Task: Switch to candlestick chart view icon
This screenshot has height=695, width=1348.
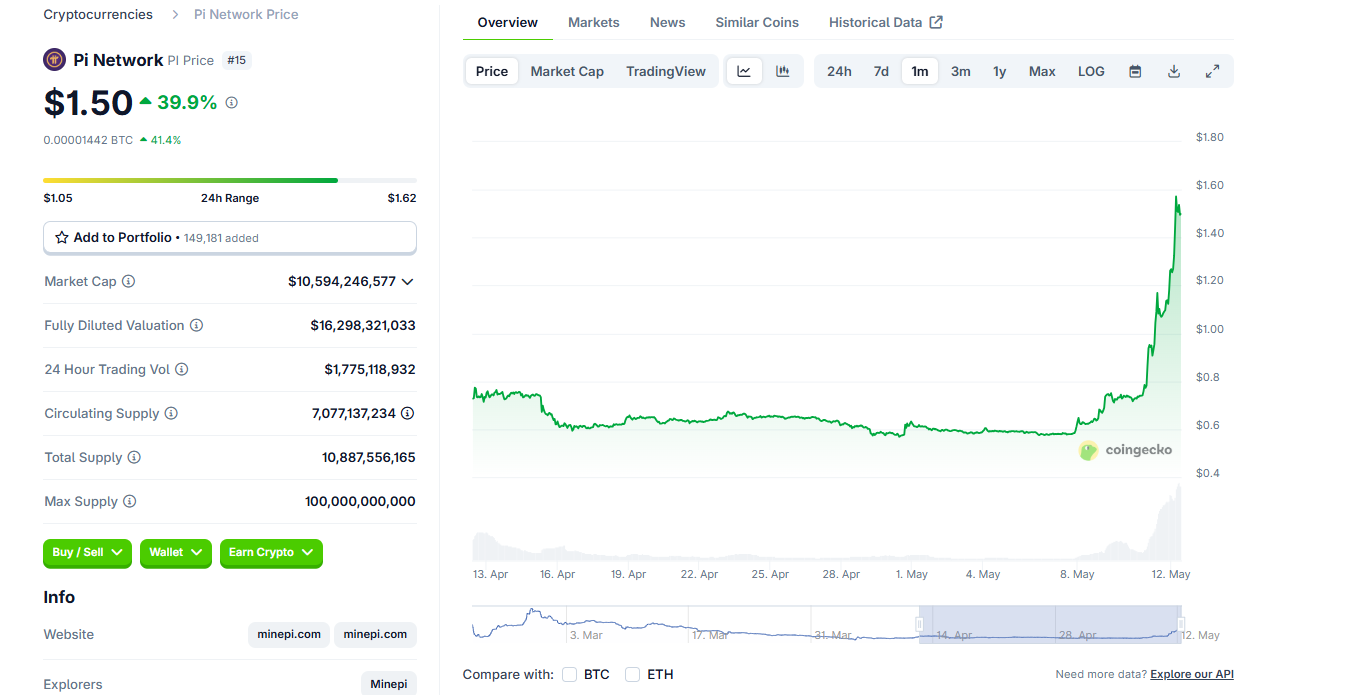Action: point(783,71)
